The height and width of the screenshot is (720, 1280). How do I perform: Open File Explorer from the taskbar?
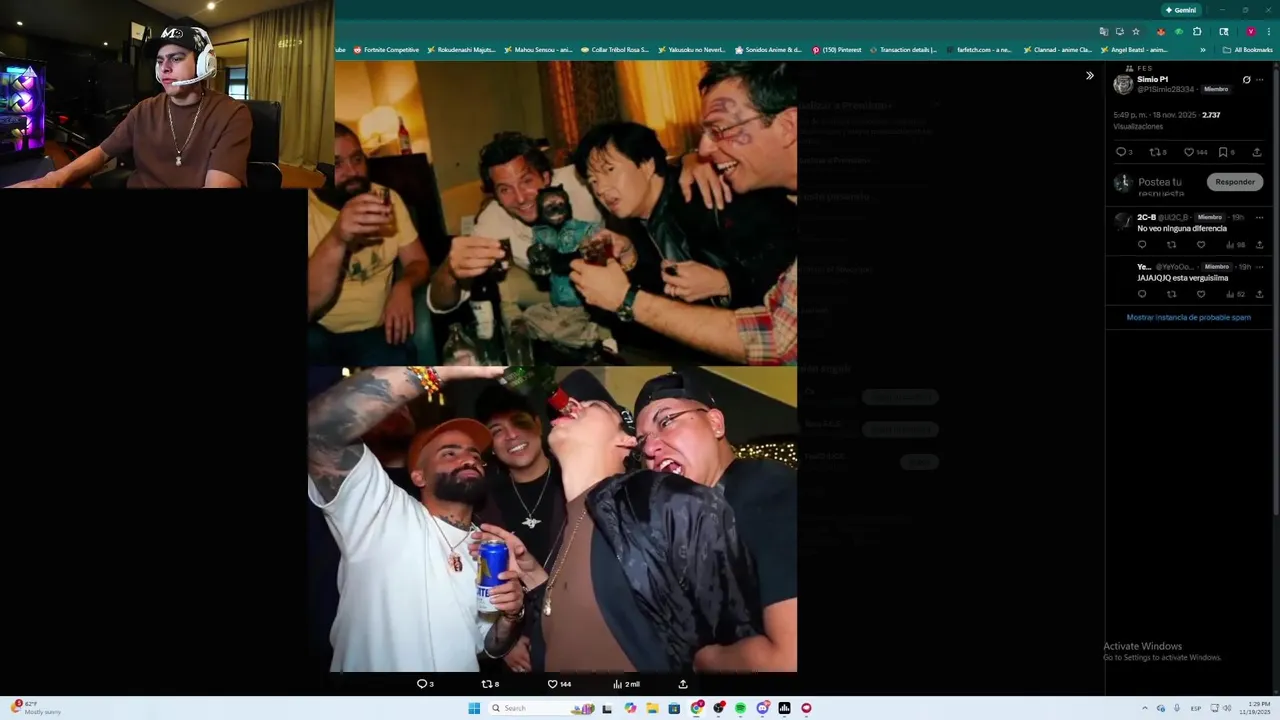click(x=652, y=708)
